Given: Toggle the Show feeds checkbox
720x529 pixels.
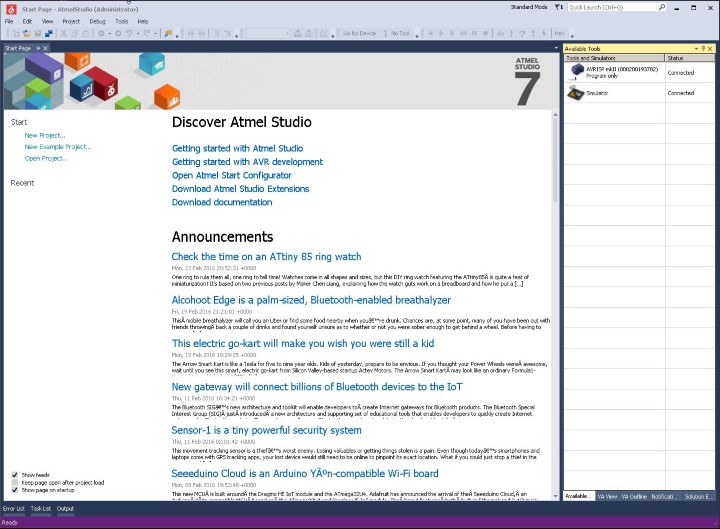Looking at the screenshot, I should [15, 475].
